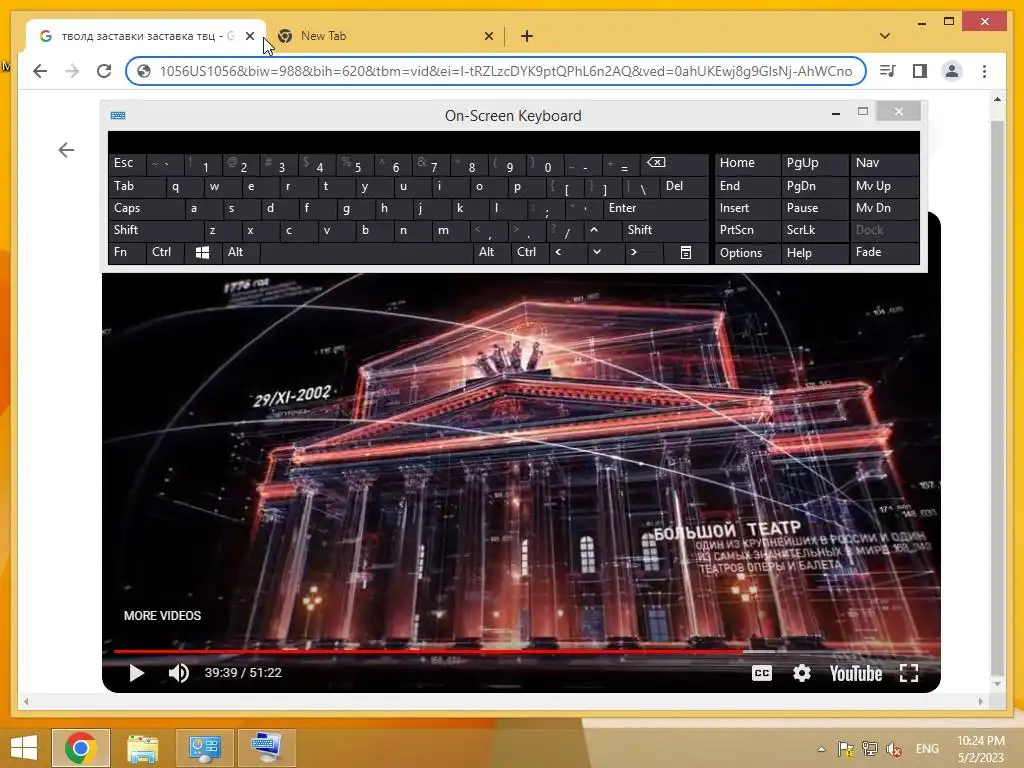
Task: Click the Mv Up key
Action: click(884, 187)
